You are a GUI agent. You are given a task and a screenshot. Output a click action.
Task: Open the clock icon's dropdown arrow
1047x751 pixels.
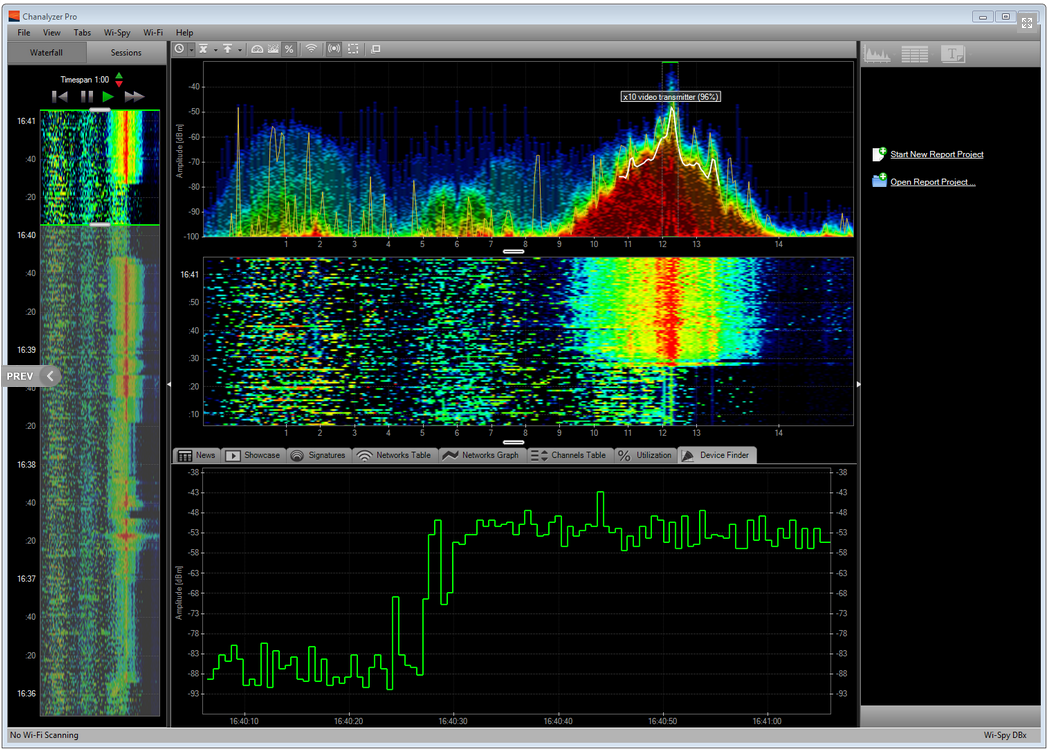click(x=191, y=48)
